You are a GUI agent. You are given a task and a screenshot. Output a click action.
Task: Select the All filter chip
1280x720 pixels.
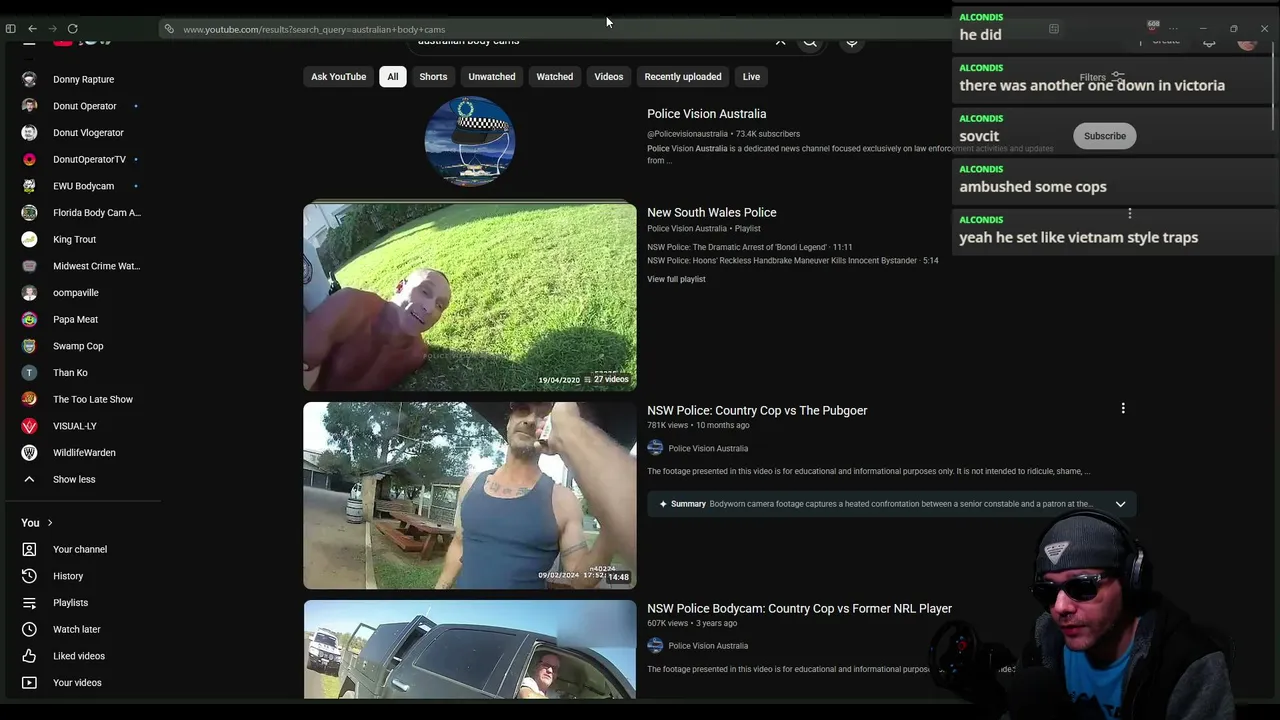[393, 77]
